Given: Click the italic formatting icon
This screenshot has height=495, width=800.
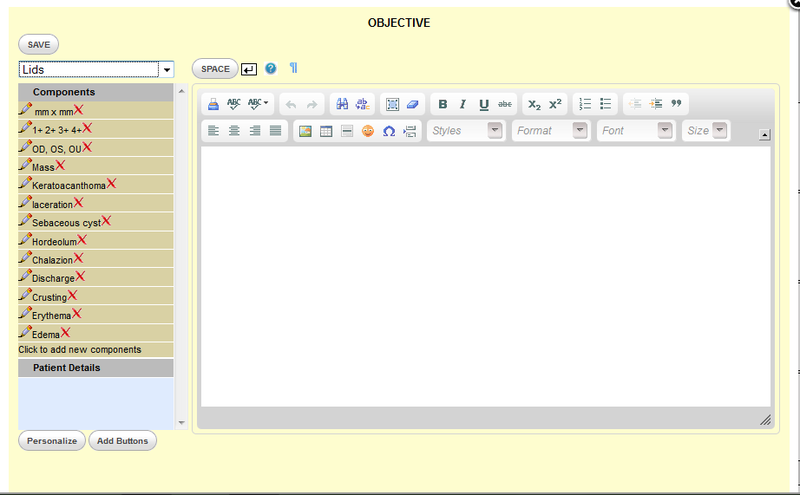Looking at the screenshot, I should (x=463, y=104).
